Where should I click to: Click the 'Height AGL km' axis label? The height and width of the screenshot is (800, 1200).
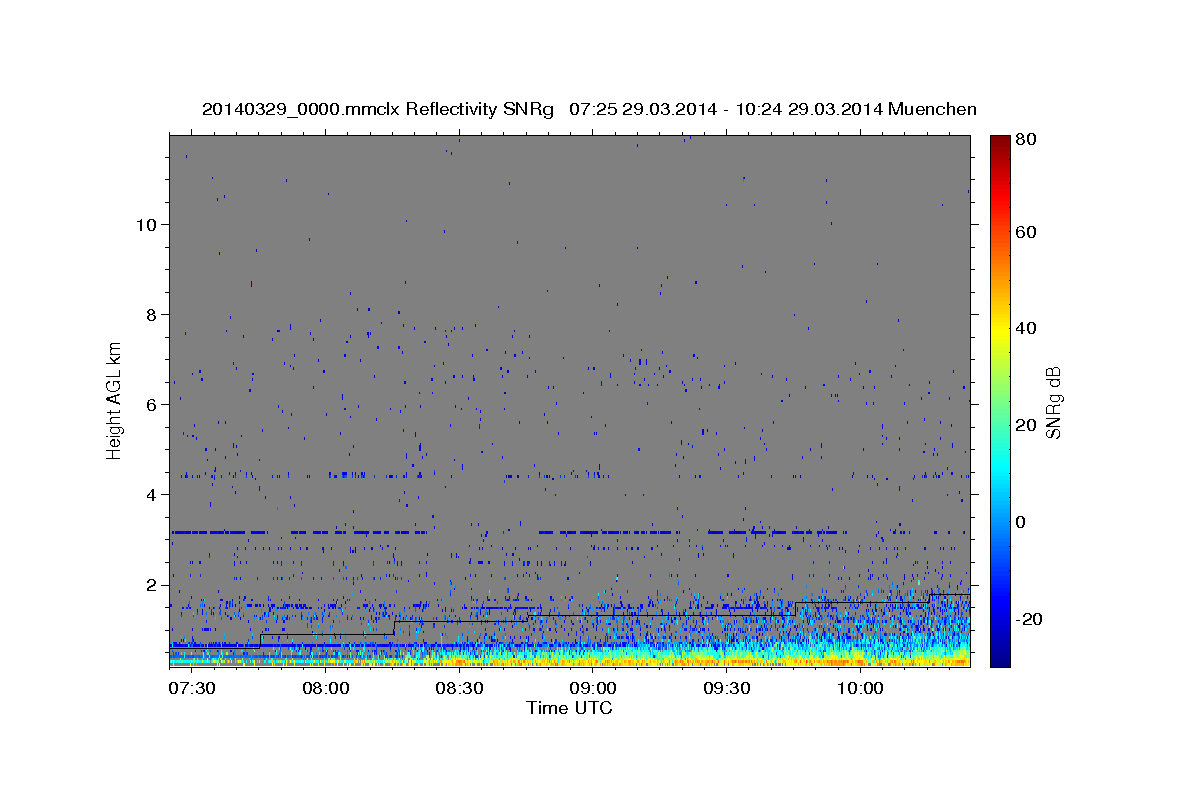[114, 399]
